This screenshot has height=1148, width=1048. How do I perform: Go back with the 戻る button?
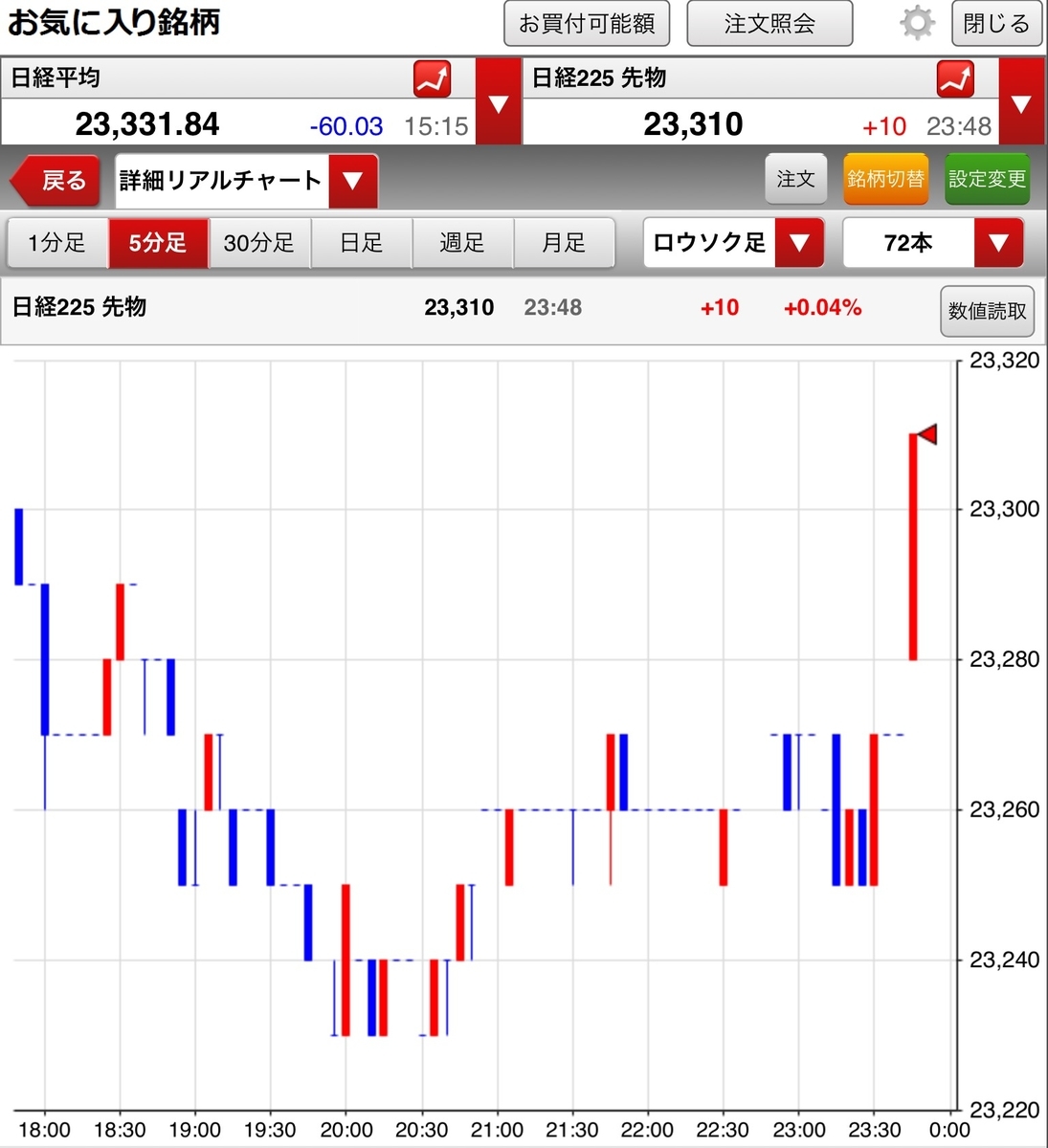55,181
